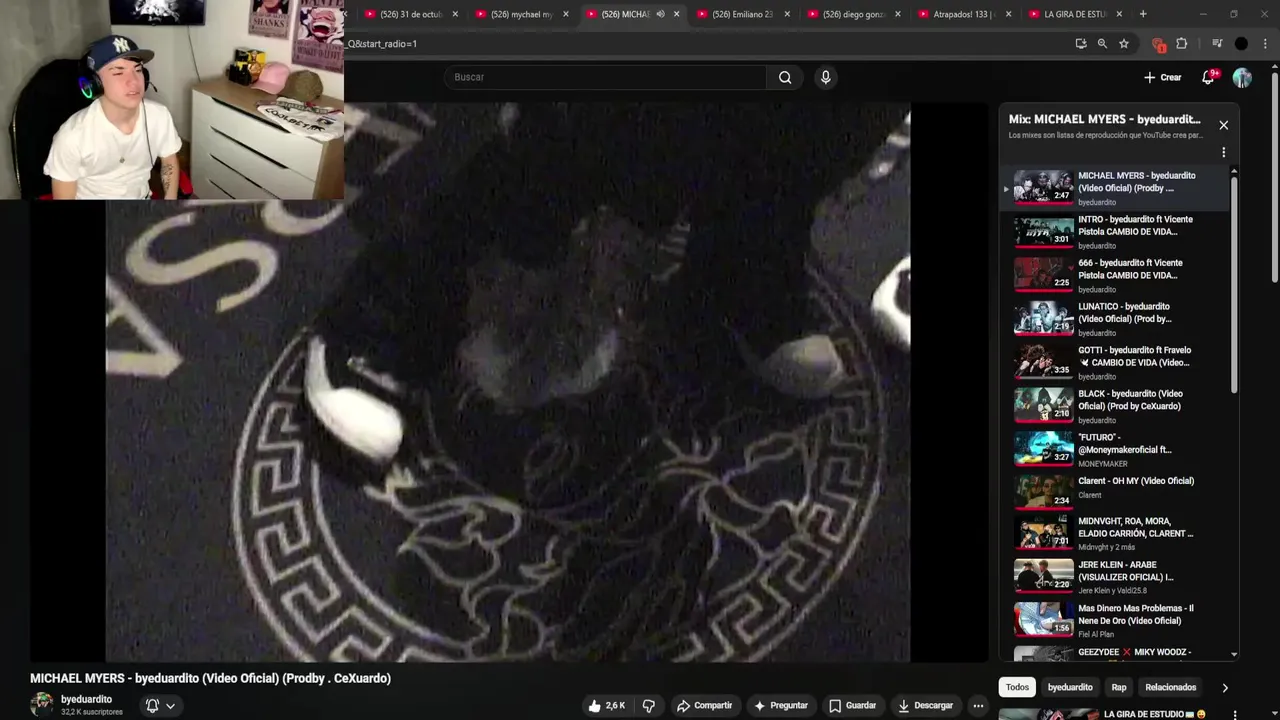
Task: Click the Guardar save button
Action: tap(852, 705)
